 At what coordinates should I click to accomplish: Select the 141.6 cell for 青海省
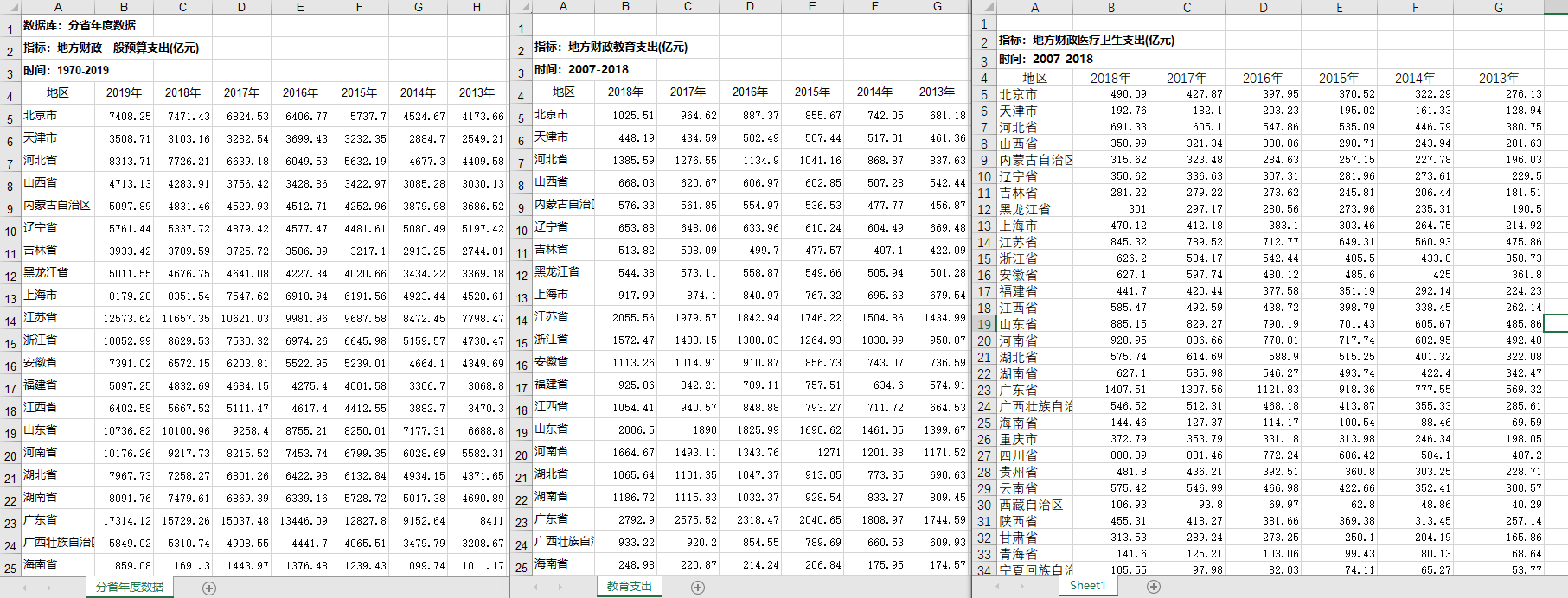1110,554
